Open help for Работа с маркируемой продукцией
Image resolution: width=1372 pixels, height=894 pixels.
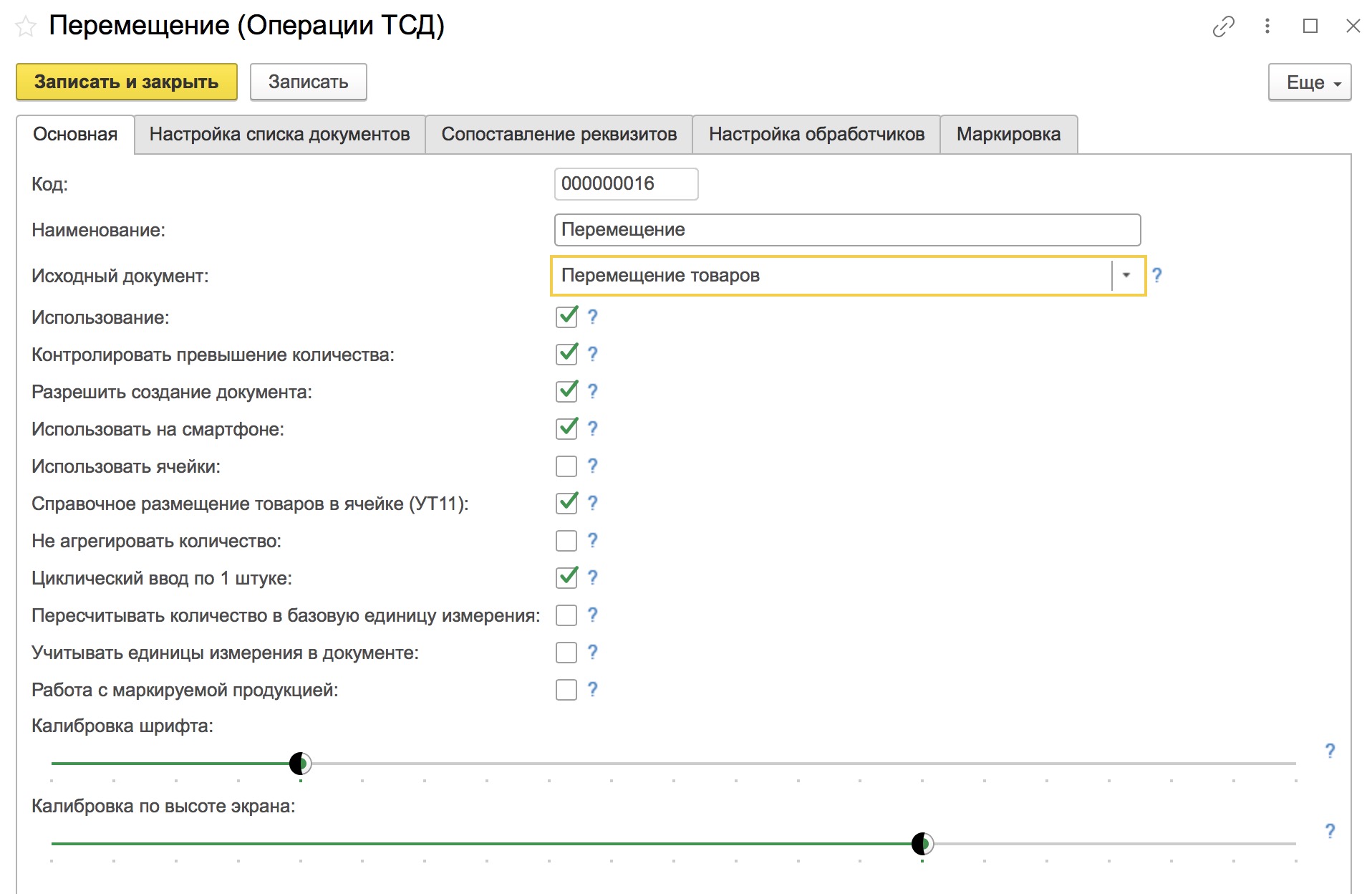point(592,689)
